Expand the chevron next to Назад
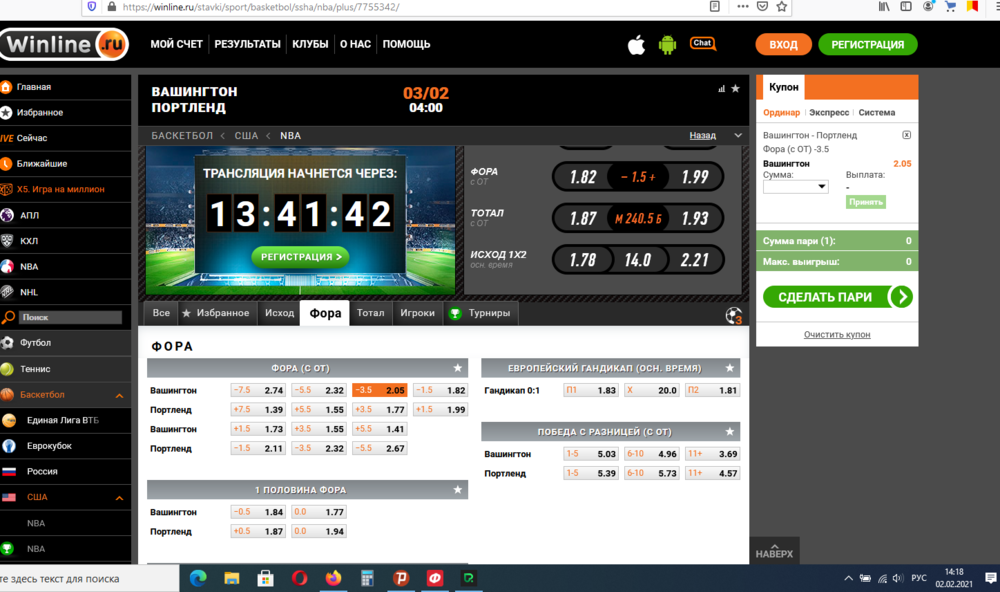The image size is (1000, 592). (x=738, y=135)
